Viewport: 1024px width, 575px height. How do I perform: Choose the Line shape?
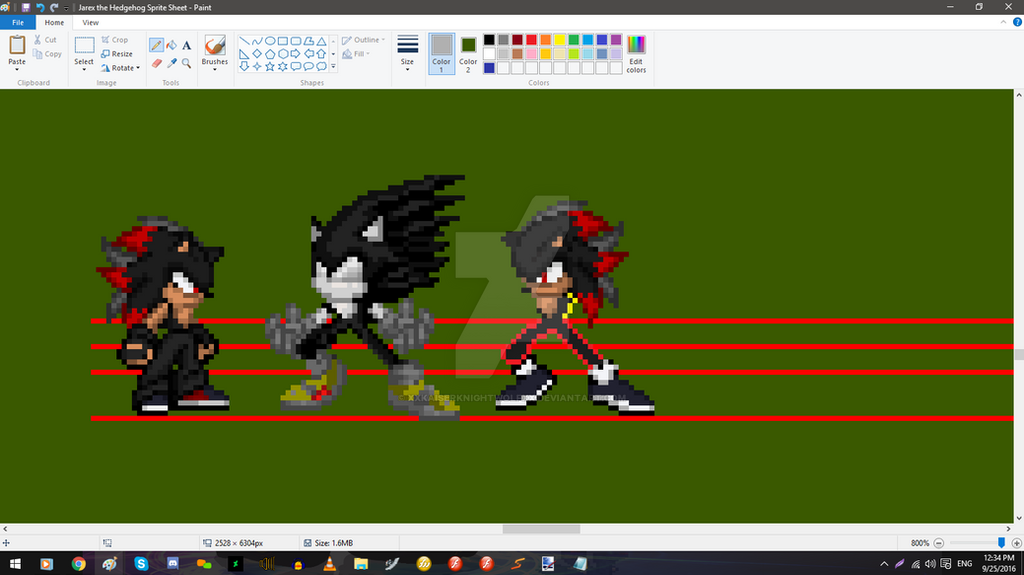(244, 41)
